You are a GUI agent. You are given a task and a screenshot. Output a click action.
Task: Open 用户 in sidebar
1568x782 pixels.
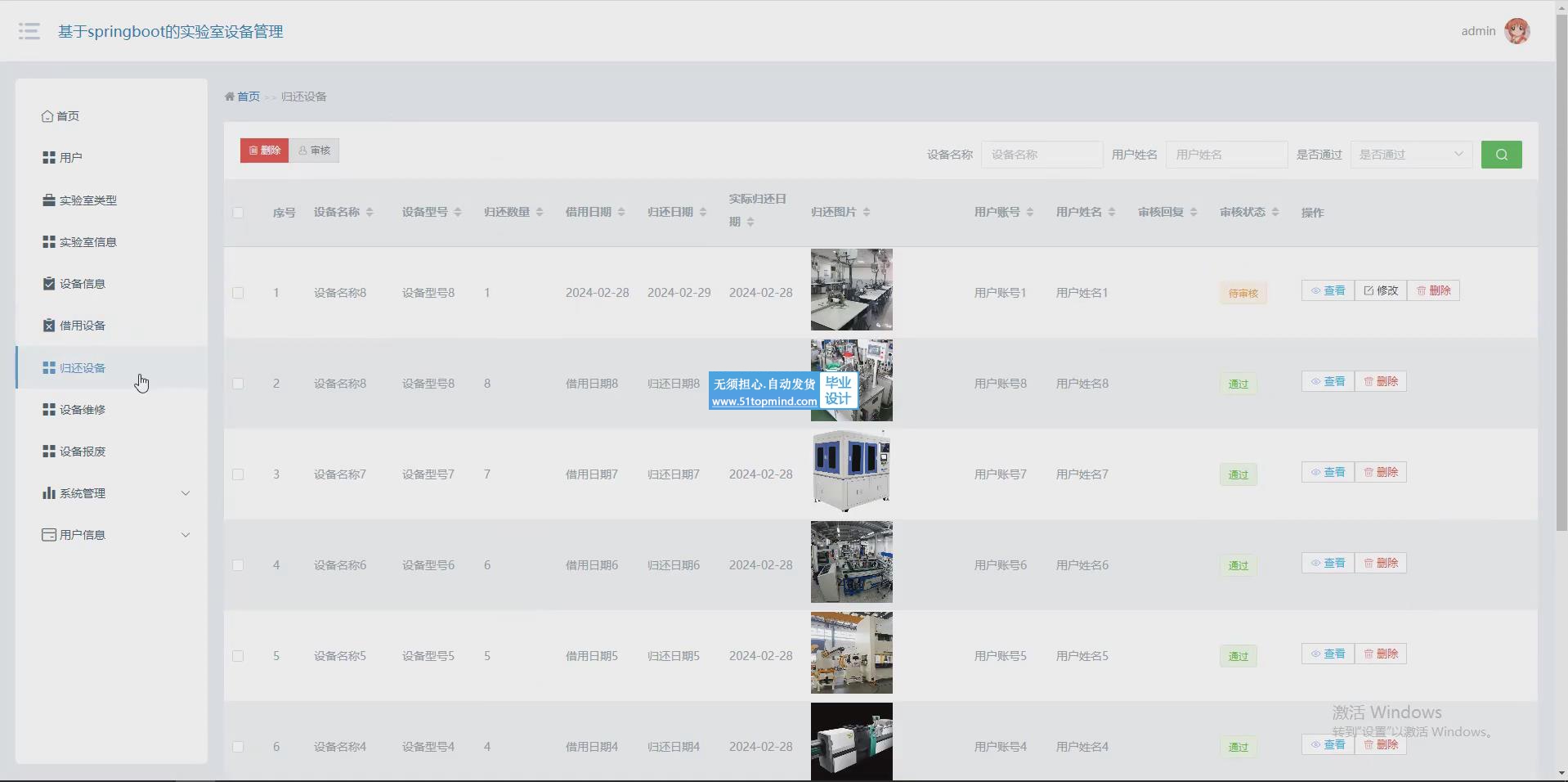click(112, 158)
